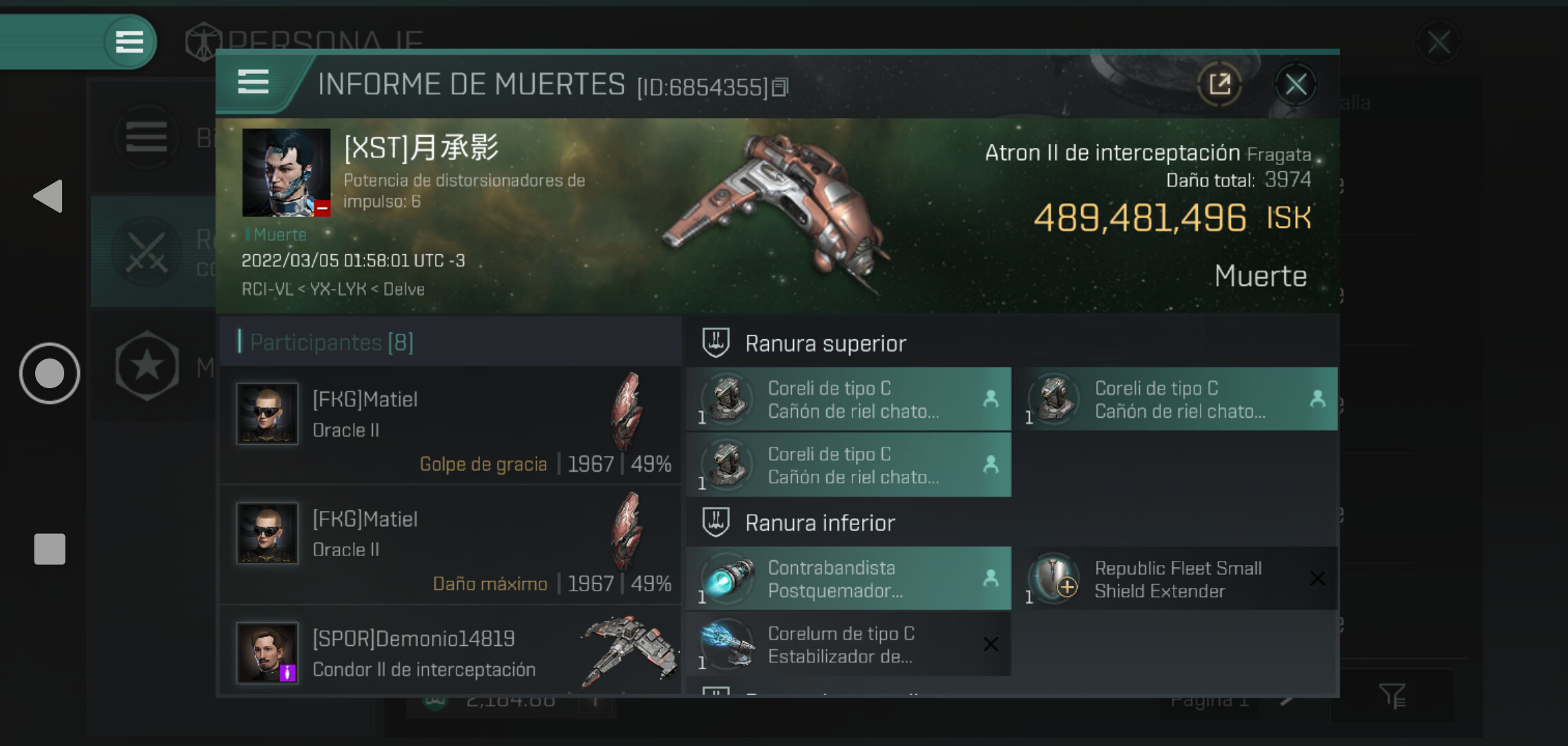View victim portrait of 月承影

coord(286,173)
